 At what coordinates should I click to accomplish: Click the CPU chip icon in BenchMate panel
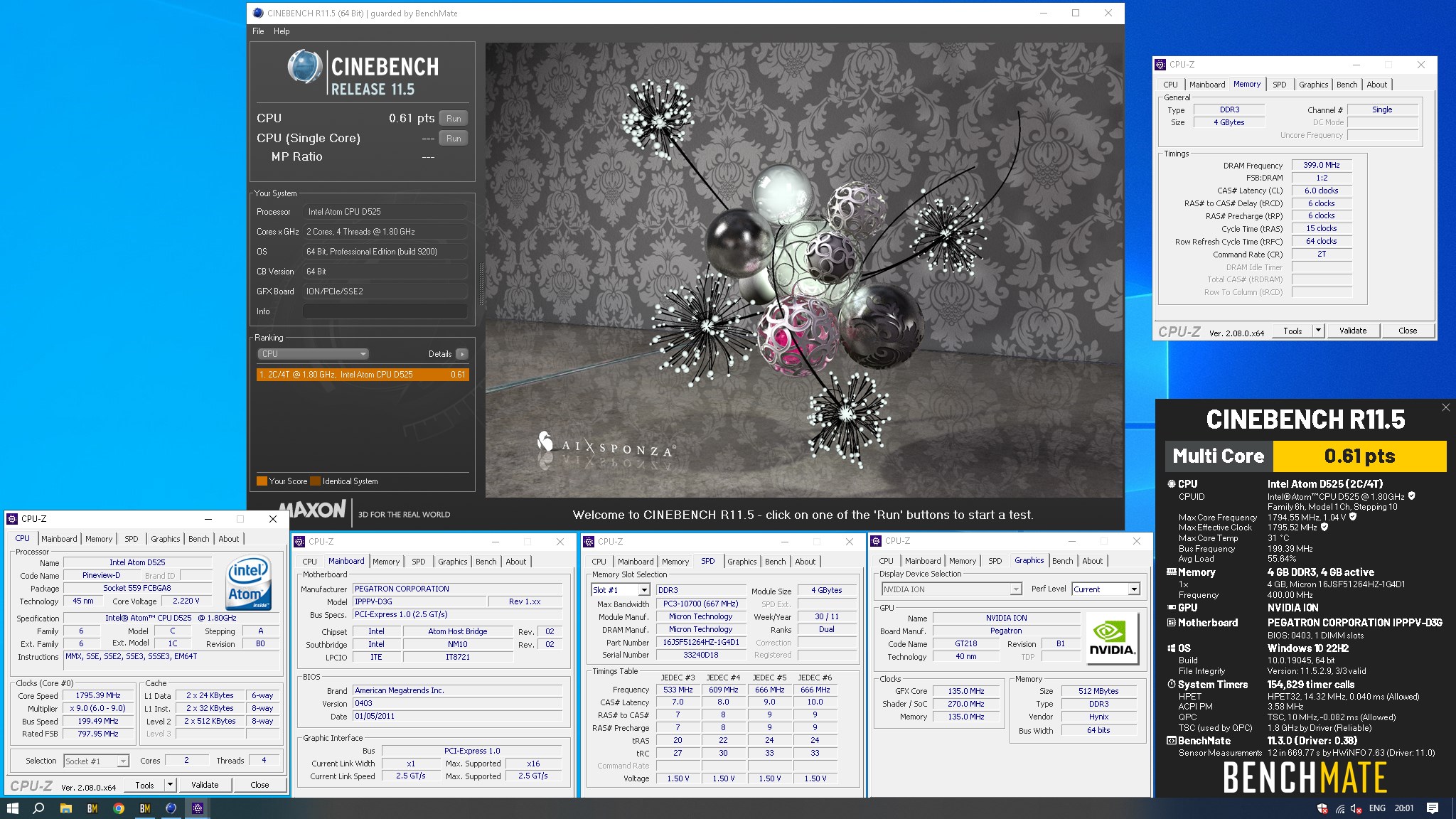point(1172,483)
